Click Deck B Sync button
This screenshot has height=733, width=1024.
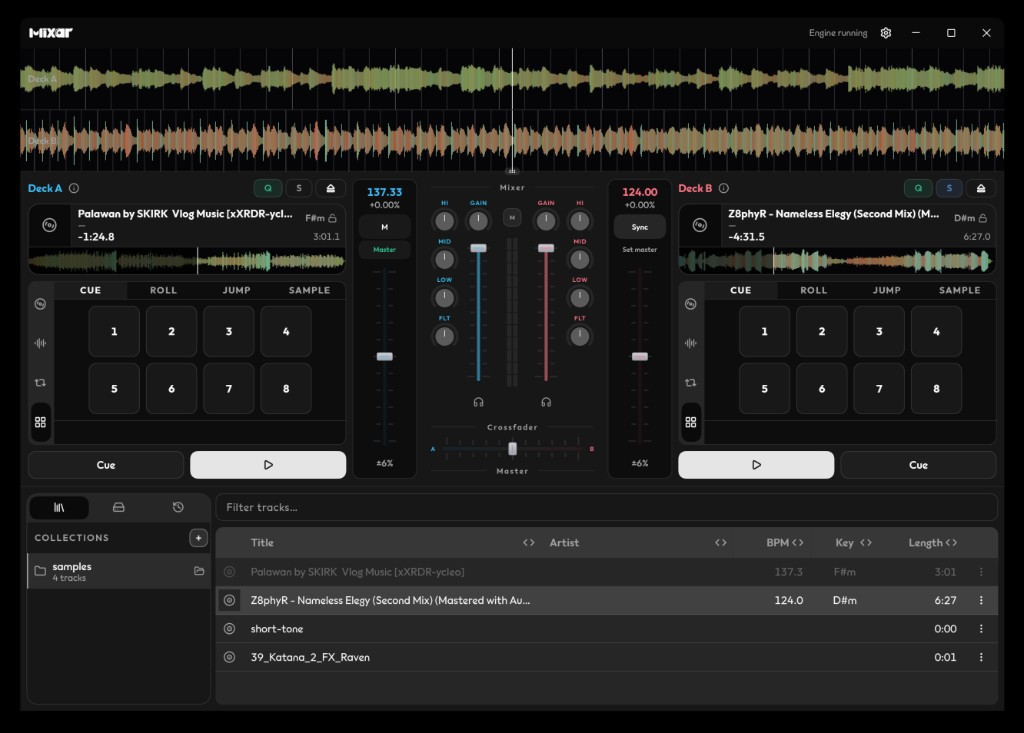coord(639,227)
